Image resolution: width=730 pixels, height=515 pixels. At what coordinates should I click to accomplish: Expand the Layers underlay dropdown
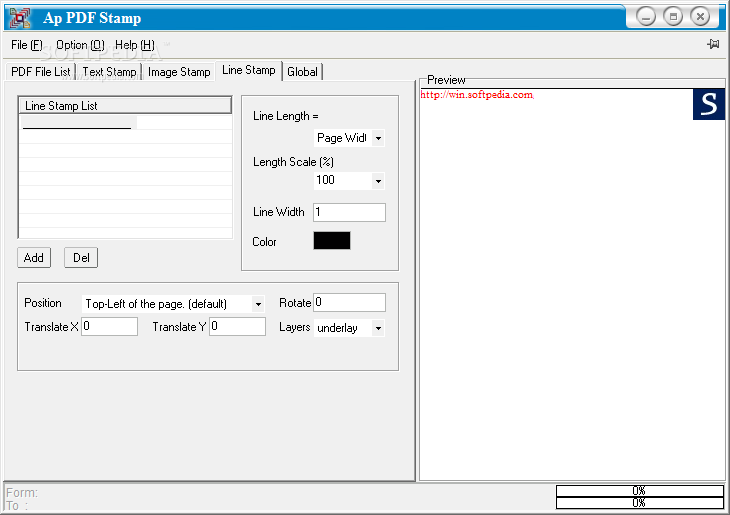tap(378, 328)
